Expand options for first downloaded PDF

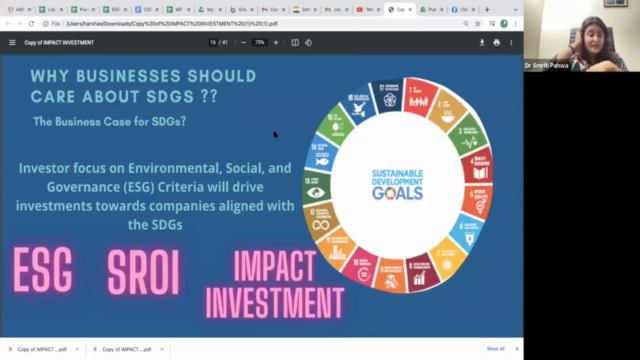(x=77, y=349)
